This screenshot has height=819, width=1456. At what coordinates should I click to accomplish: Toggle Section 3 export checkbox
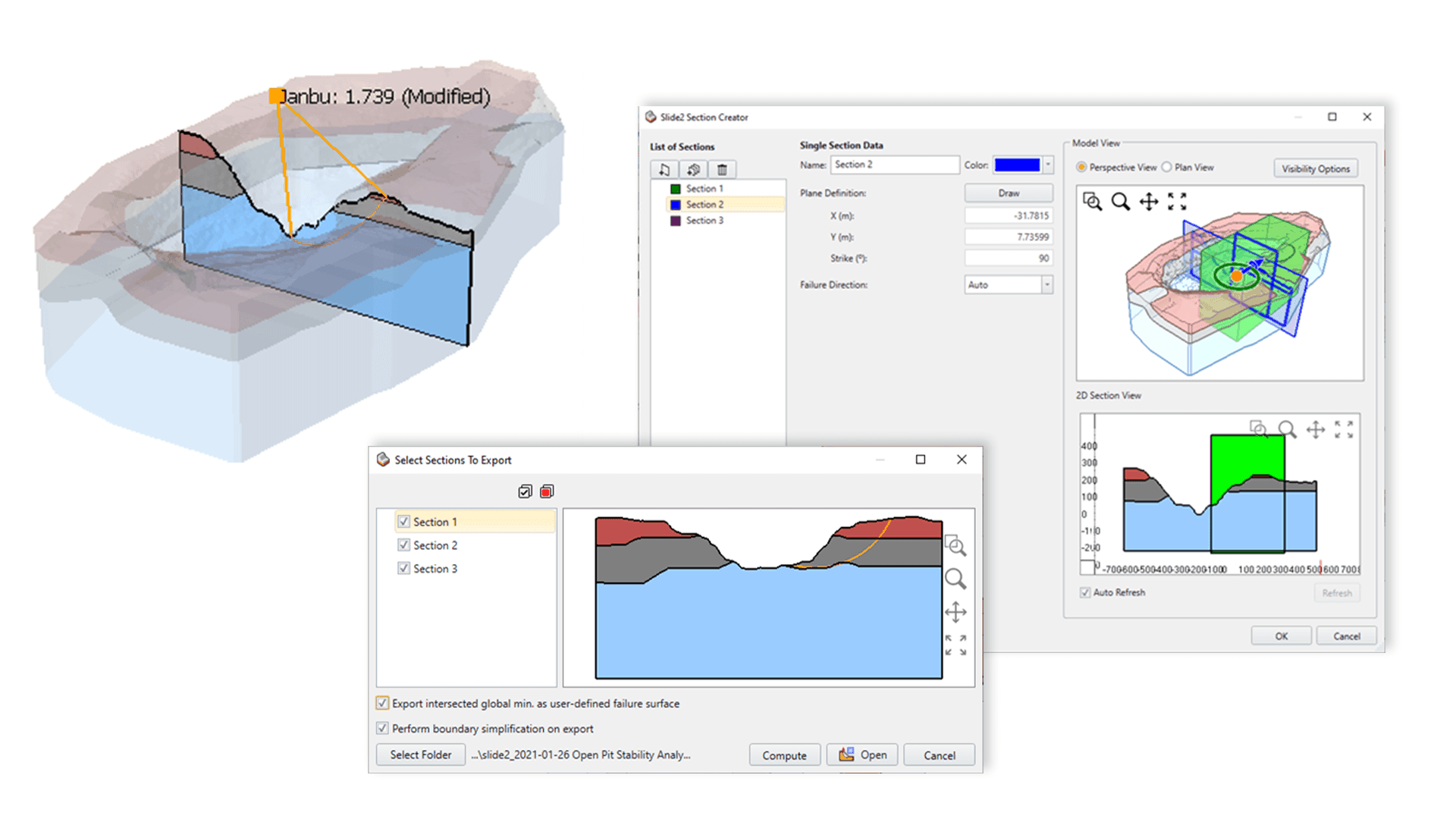click(404, 570)
